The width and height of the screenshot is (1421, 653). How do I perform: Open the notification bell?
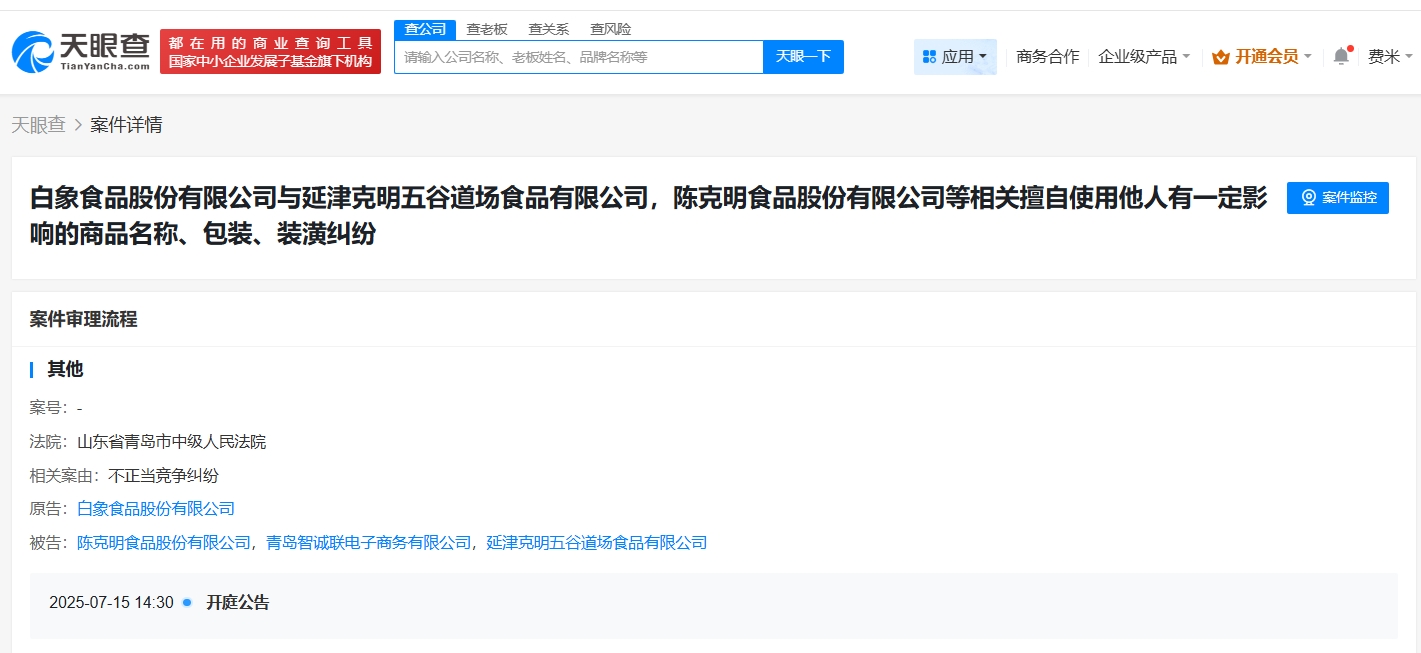coord(1341,56)
